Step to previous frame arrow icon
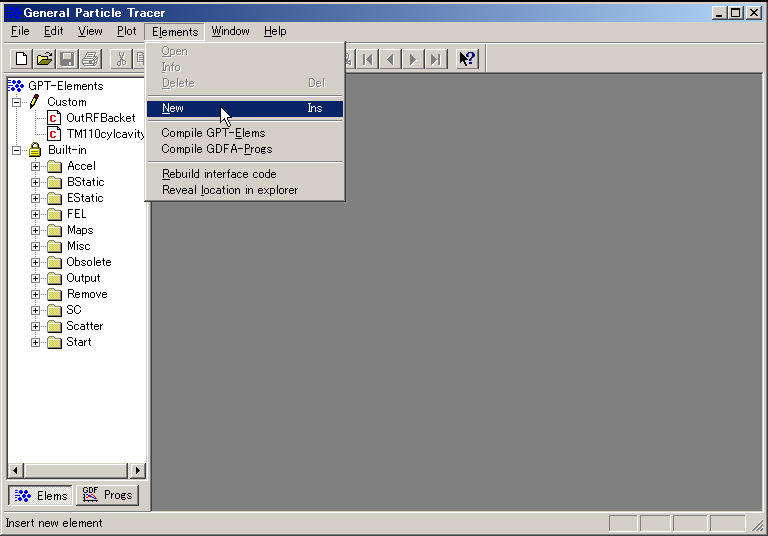 click(390, 60)
